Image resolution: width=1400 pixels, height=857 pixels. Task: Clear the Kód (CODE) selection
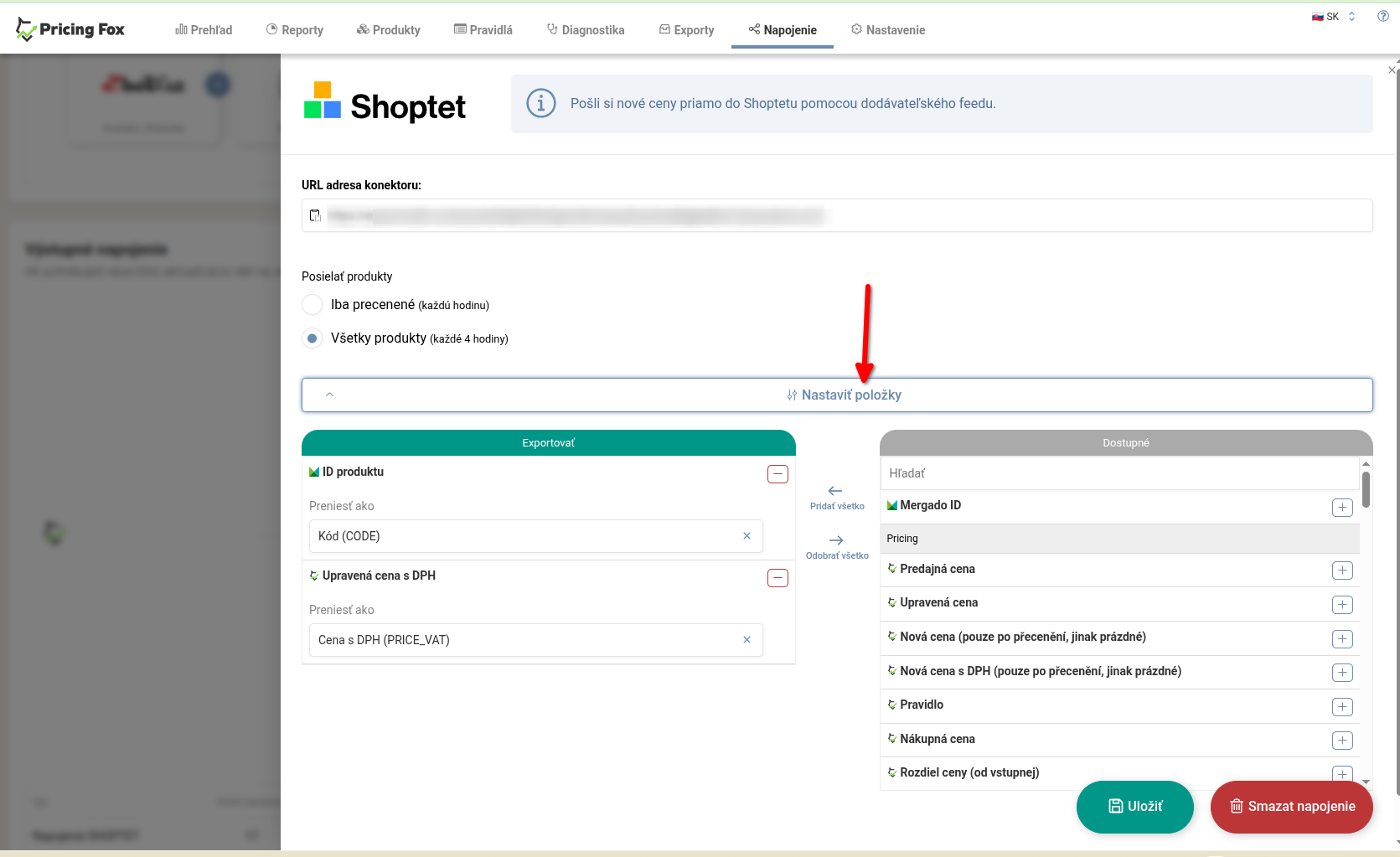pyautogui.click(x=746, y=536)
